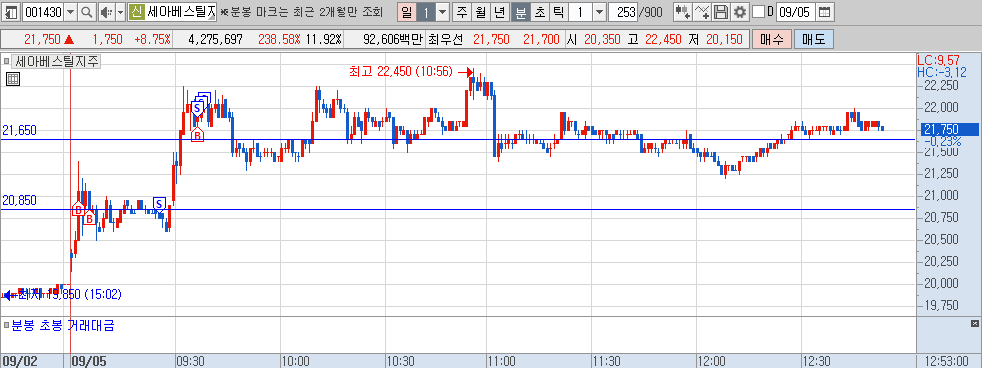The height and width of the screenshot is (368, 982).
Task: Click the floppy disk save chart icon
Action: (x=721, y=11)
